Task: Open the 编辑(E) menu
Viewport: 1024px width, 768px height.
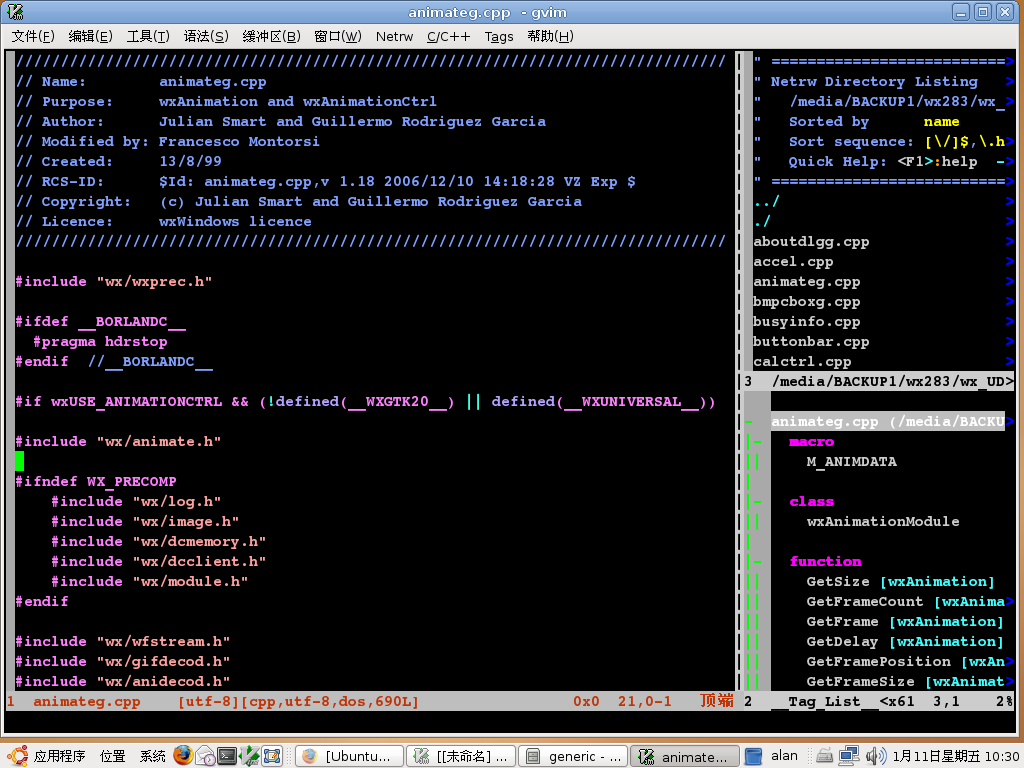Action: (90, 36)
